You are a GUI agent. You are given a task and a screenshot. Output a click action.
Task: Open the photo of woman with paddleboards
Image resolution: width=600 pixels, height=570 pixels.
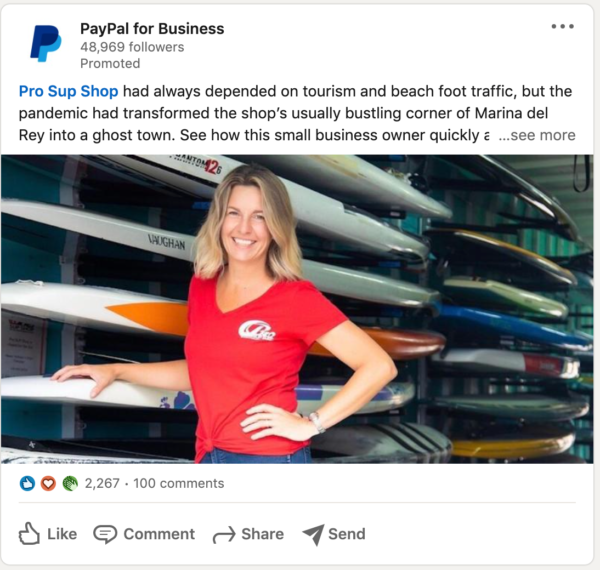[297, 309]
